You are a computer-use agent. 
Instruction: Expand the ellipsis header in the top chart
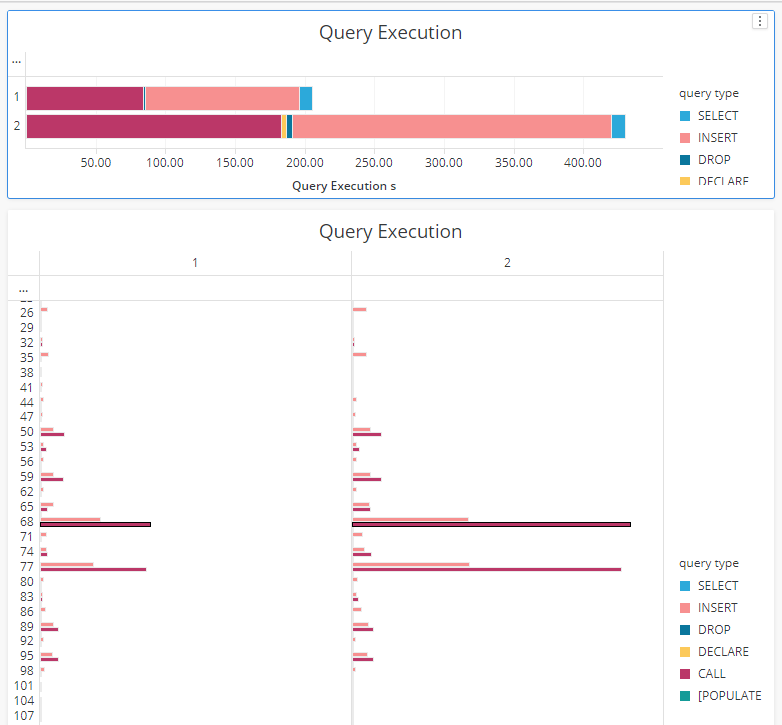coord(16,62)
